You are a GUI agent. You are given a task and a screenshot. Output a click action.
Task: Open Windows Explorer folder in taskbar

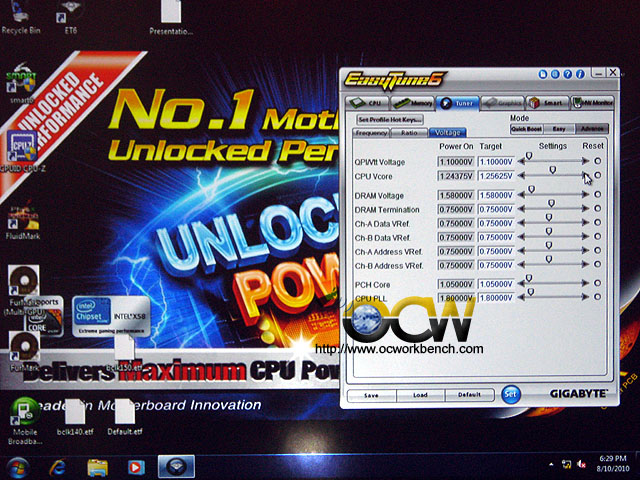[97, 468]
